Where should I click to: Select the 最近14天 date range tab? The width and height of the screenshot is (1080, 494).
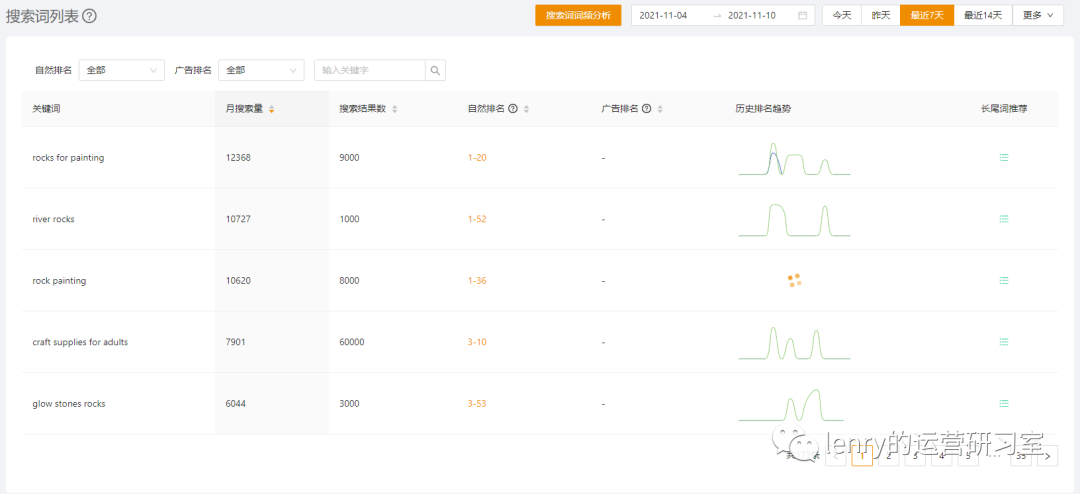tap(983, 15)
